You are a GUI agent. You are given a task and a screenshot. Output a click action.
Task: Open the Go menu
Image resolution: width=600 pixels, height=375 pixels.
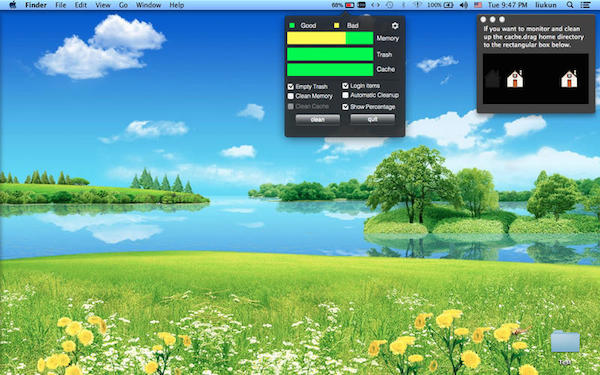[x=123, y=5]
